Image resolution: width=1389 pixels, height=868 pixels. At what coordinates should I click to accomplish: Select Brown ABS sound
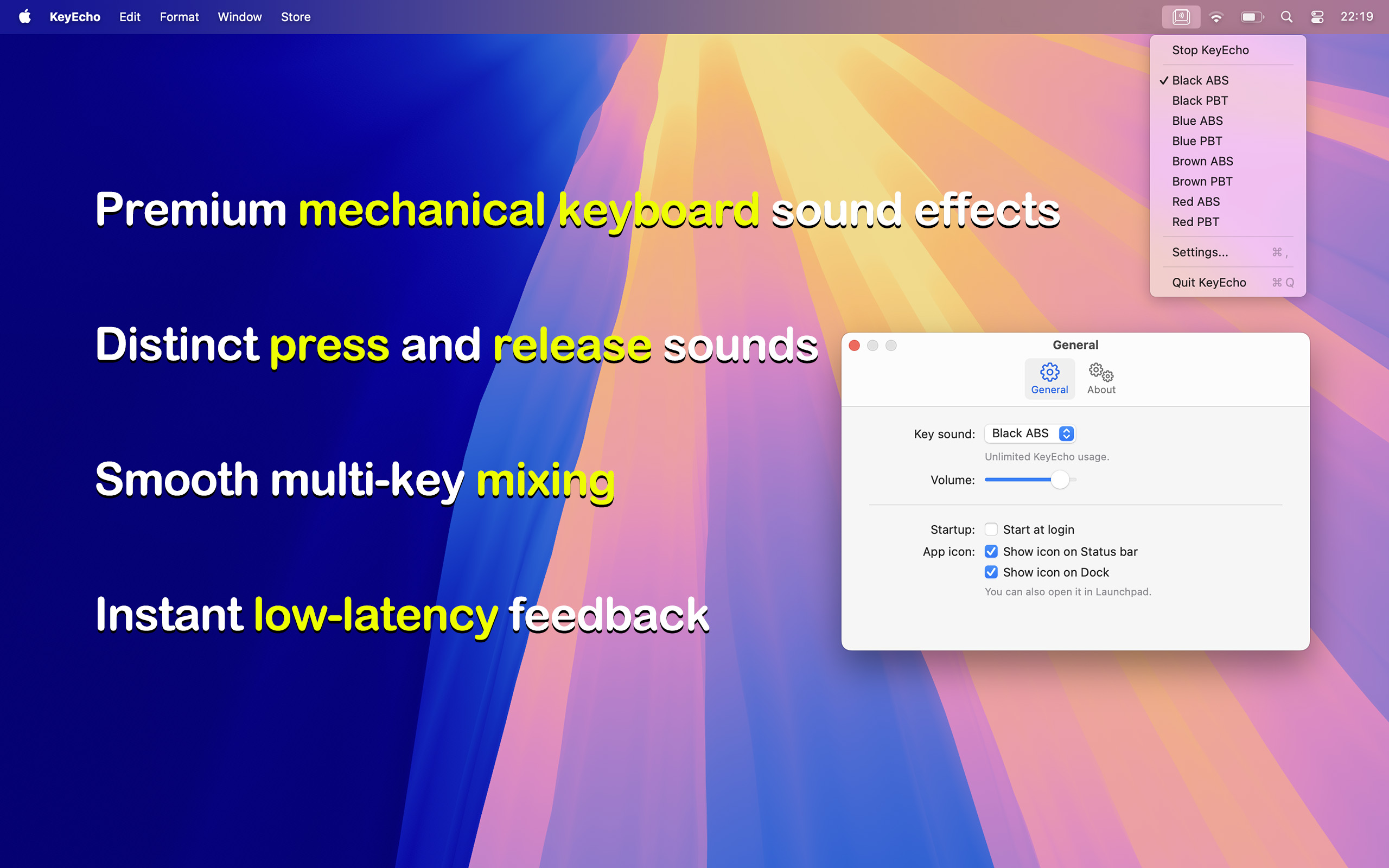click(x=1228, y=161)
